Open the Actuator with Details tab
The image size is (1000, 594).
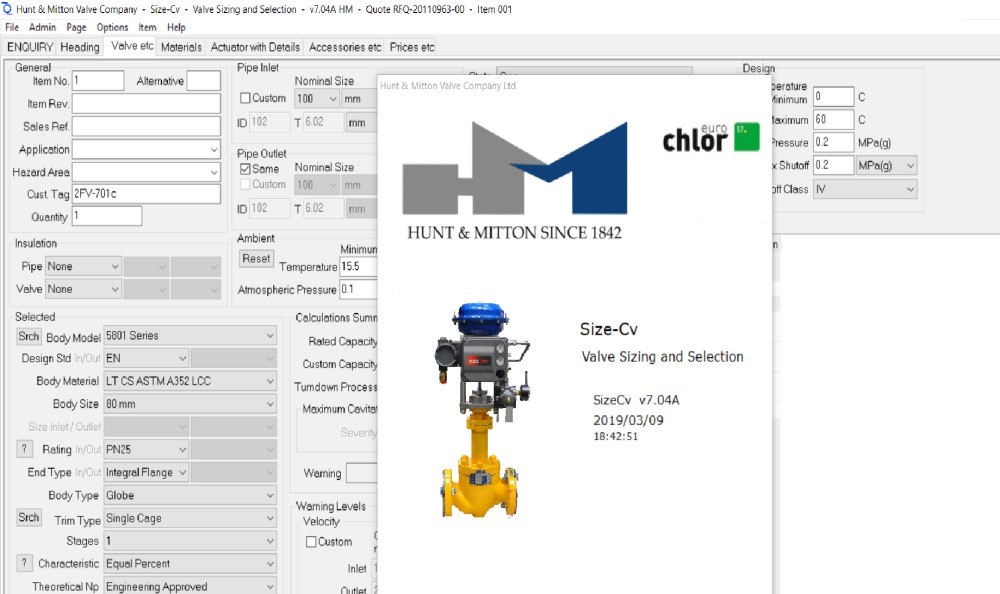(x=255, y=47)
